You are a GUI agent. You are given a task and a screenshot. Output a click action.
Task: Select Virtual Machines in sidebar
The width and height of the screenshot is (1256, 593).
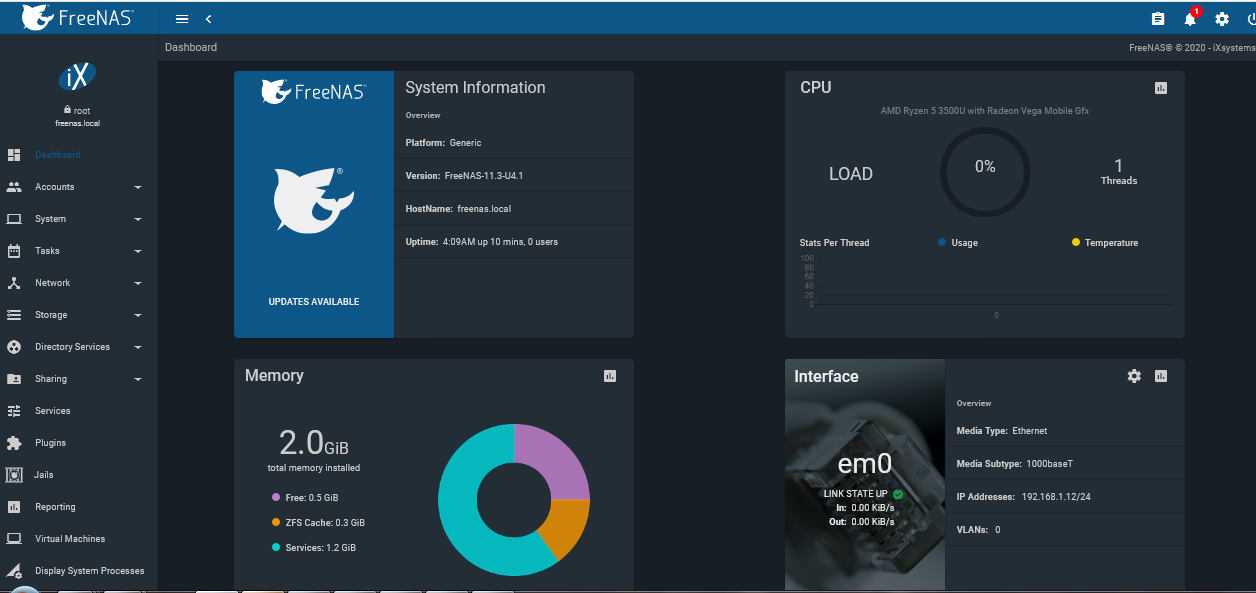[x=69, y=539]
